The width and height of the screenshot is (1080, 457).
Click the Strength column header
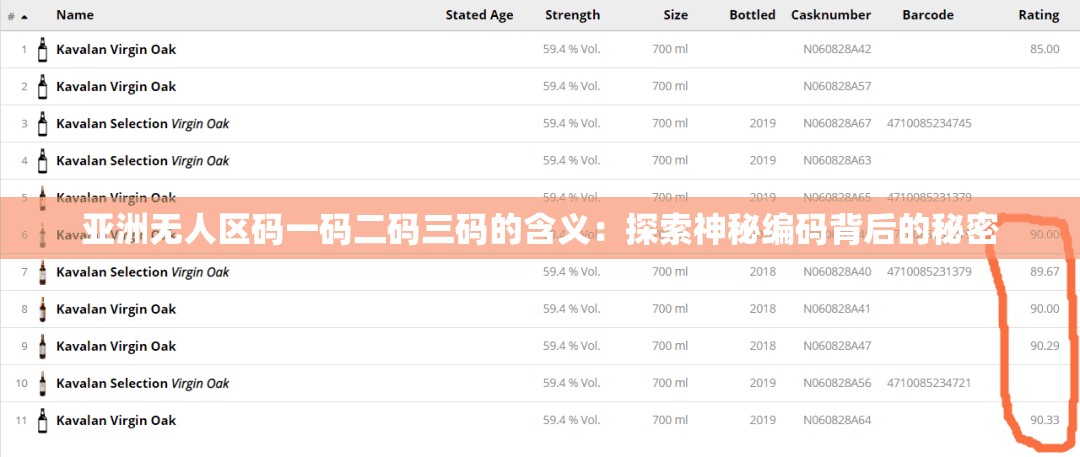572,15
